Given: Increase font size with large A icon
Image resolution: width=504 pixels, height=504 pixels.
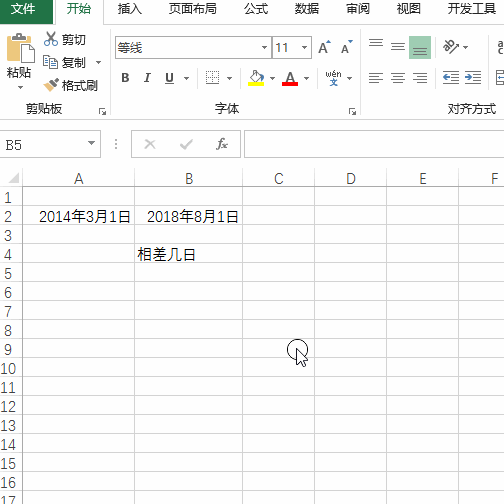Looking at the screenshot, I should [324, 47].
